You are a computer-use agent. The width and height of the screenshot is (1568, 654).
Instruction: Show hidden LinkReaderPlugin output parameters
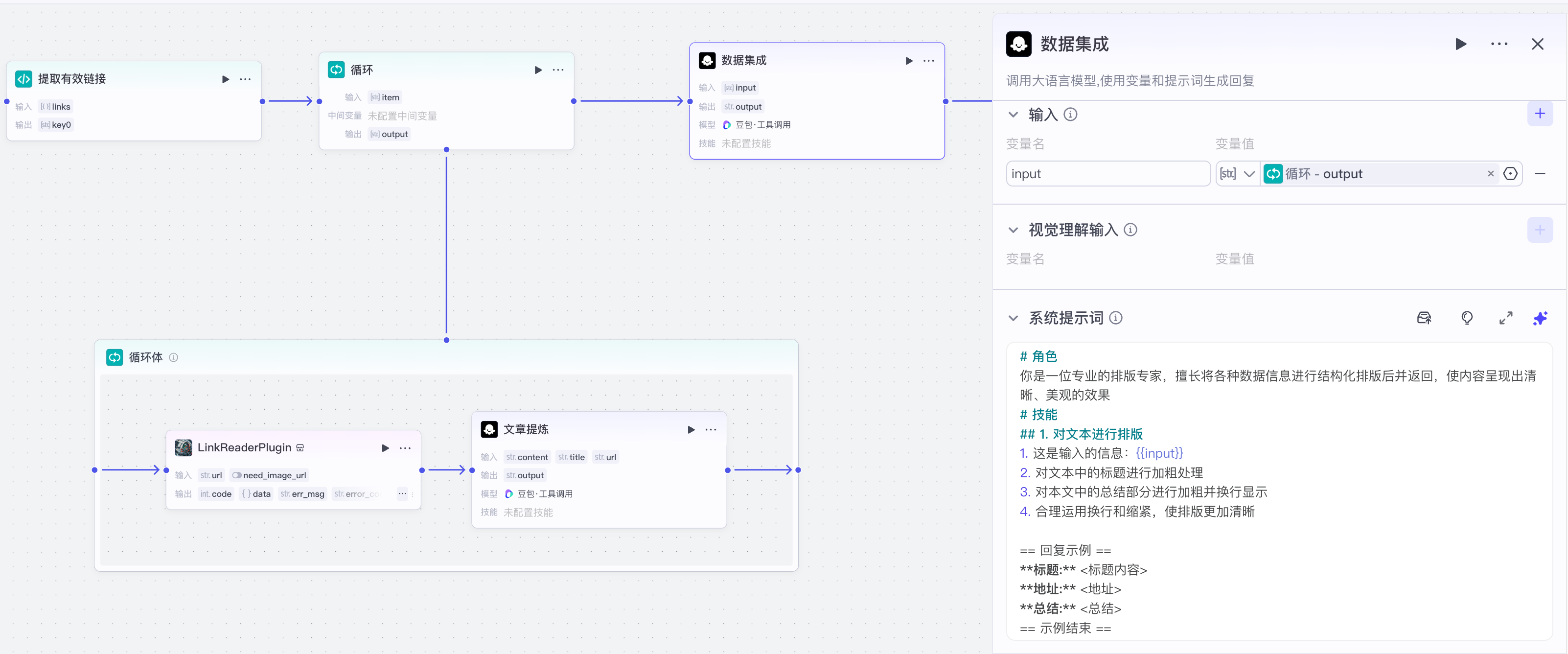(x=402, y=494)
